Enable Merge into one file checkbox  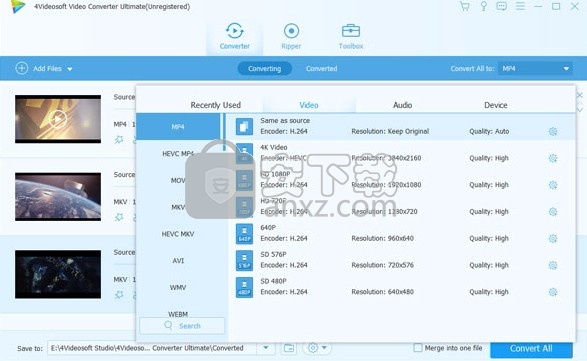(x=417, y=348)
